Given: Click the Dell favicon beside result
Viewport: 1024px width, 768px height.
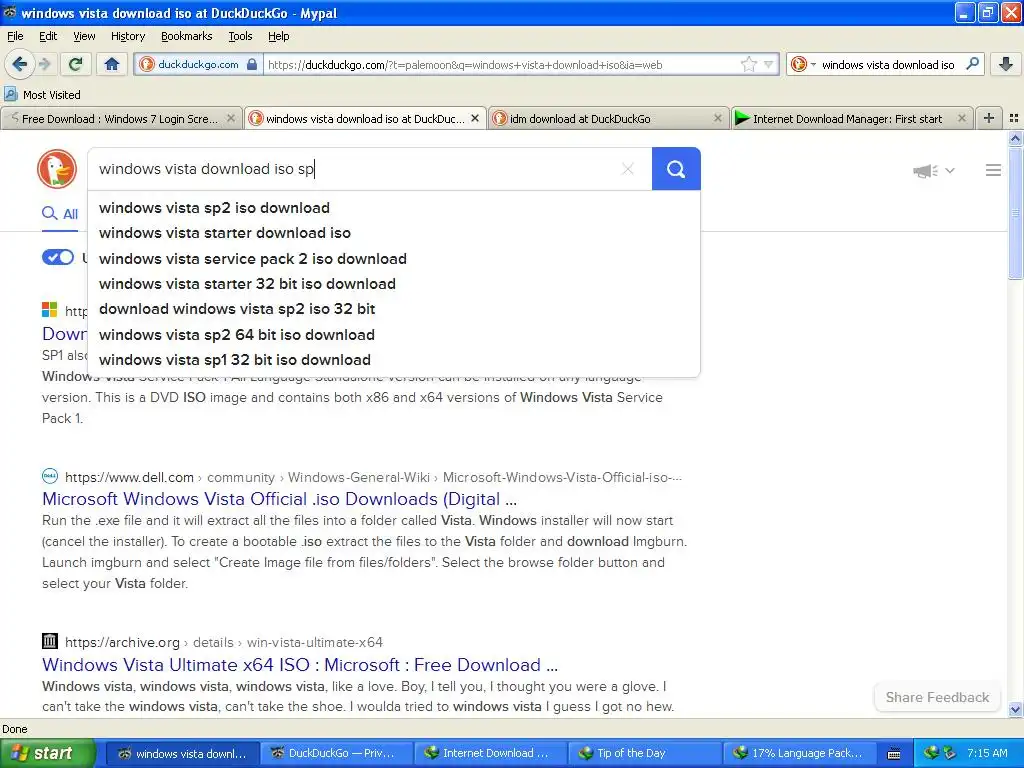Looking at the screenshot, I should (x=50, y=476).
